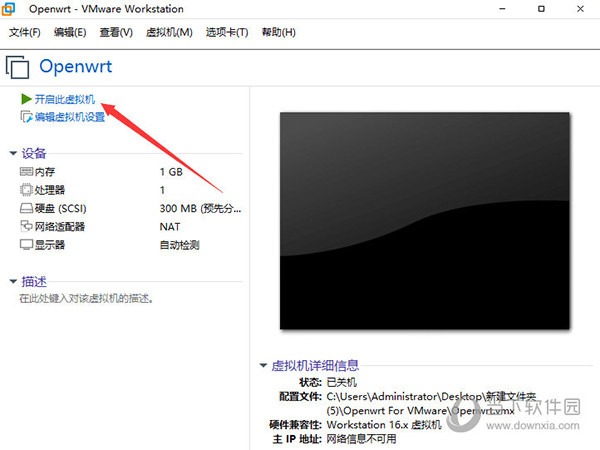Open the 帮助(H) menu
The height and width of the screenshot is (450, 600).
click(279, 33)
